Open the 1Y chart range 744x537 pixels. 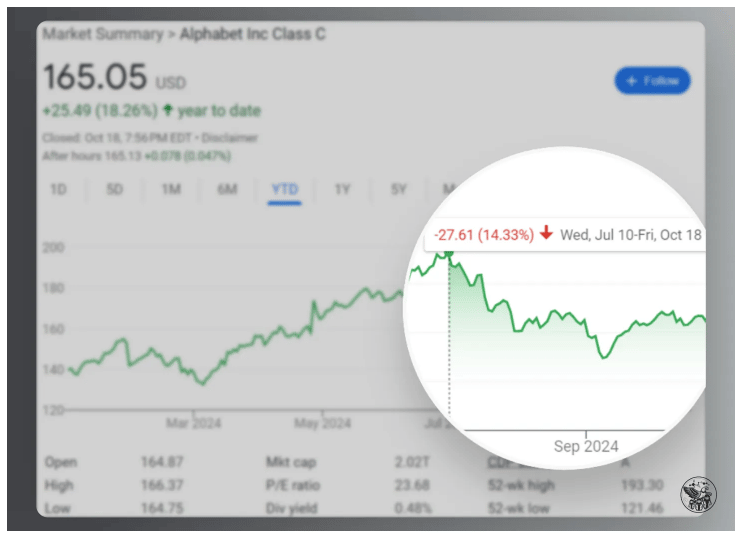tap(343, 188)
